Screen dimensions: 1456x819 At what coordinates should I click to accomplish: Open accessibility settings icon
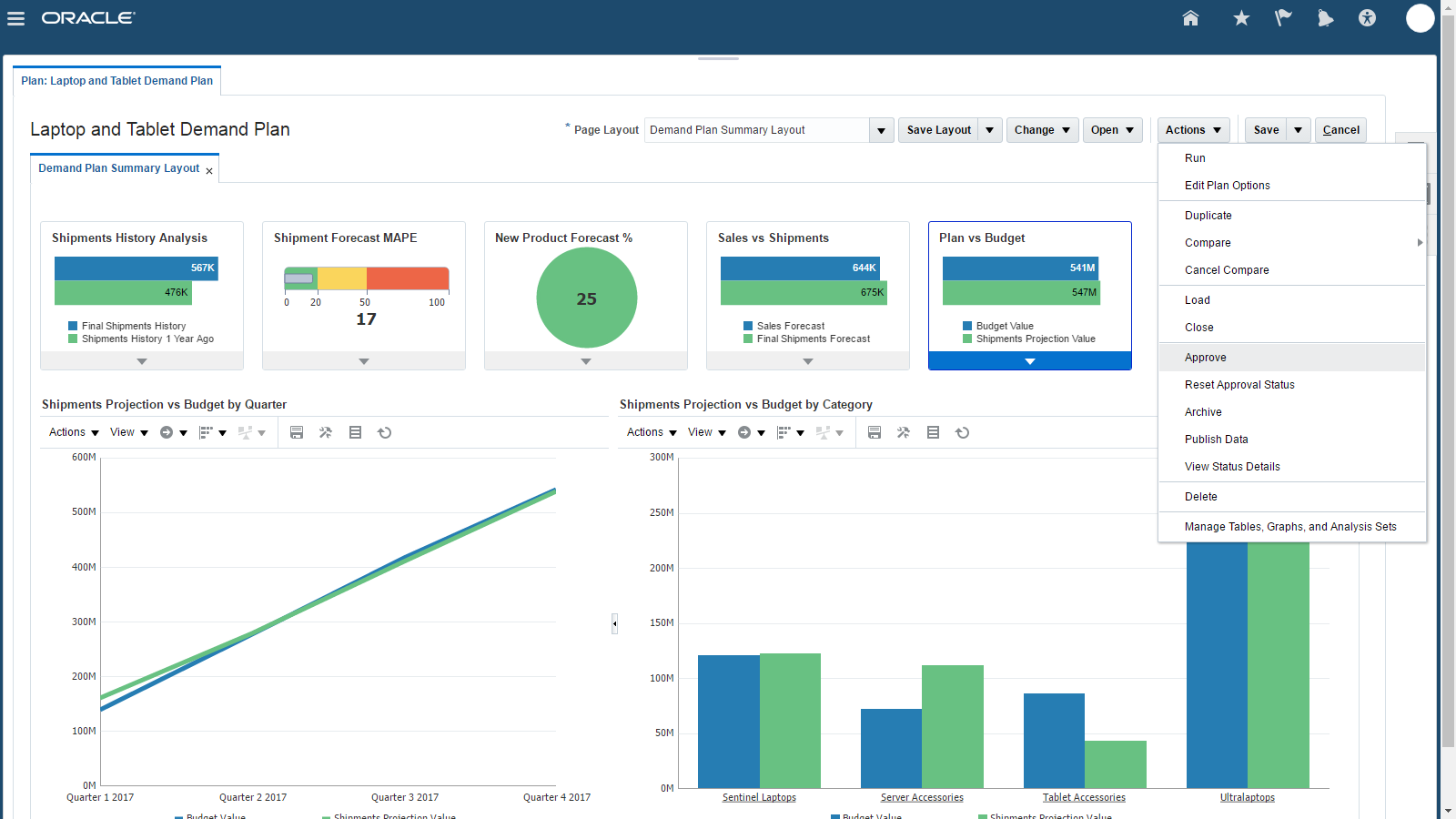1367,18
